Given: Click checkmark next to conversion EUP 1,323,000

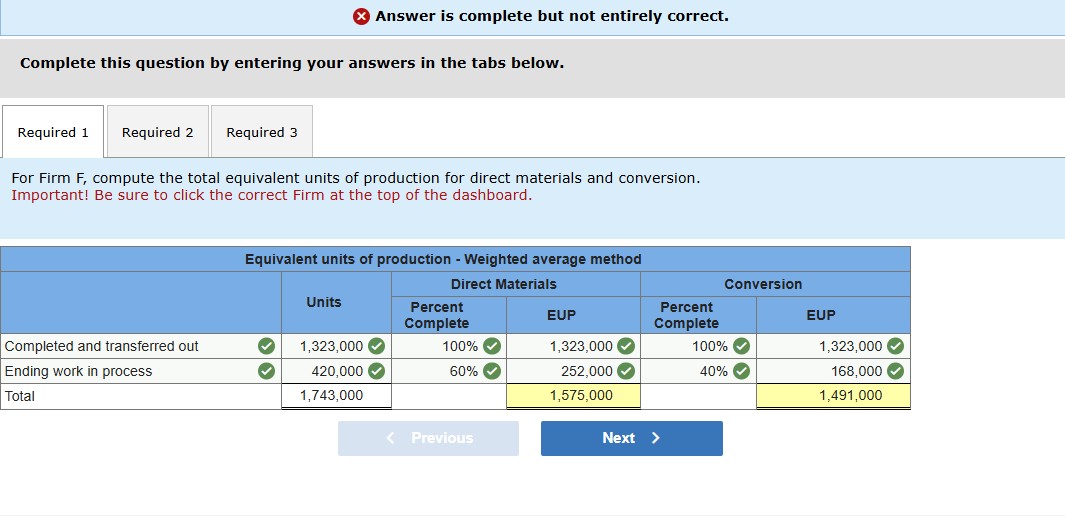Looking at the screenshot, I should pyautogui.click(x=896, y=346).
